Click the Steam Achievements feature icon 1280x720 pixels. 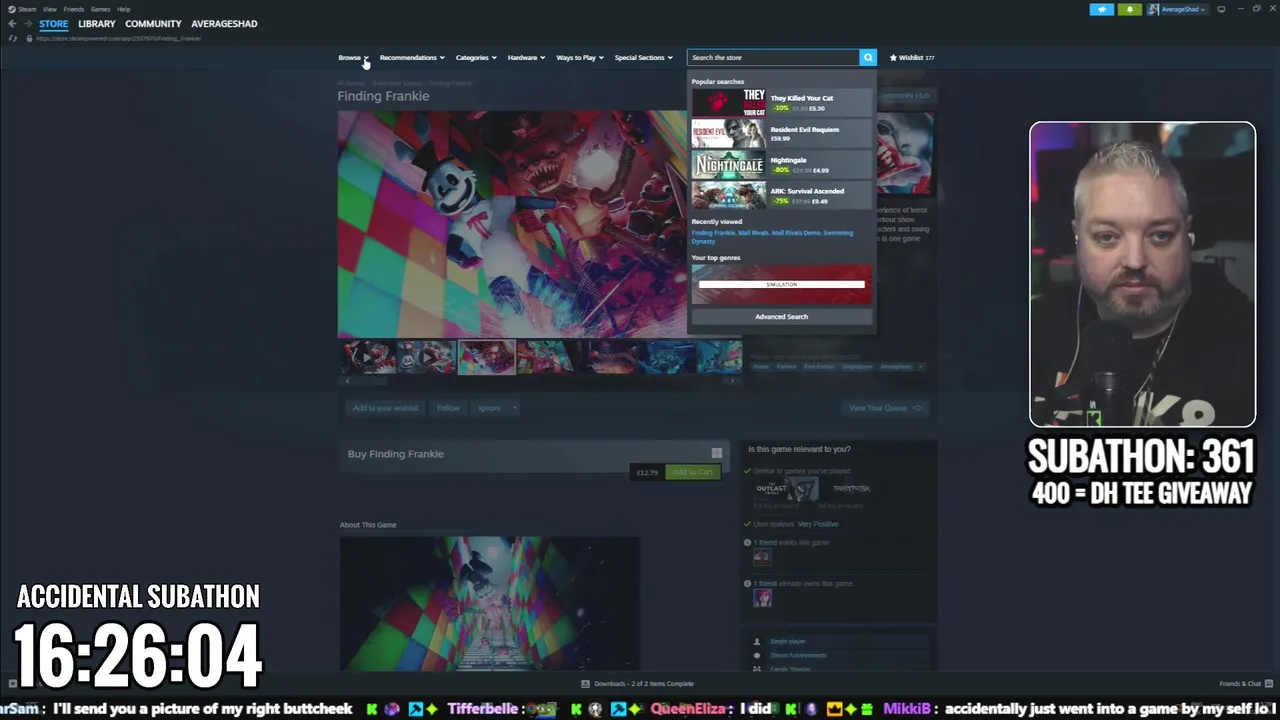click(757, 655)
